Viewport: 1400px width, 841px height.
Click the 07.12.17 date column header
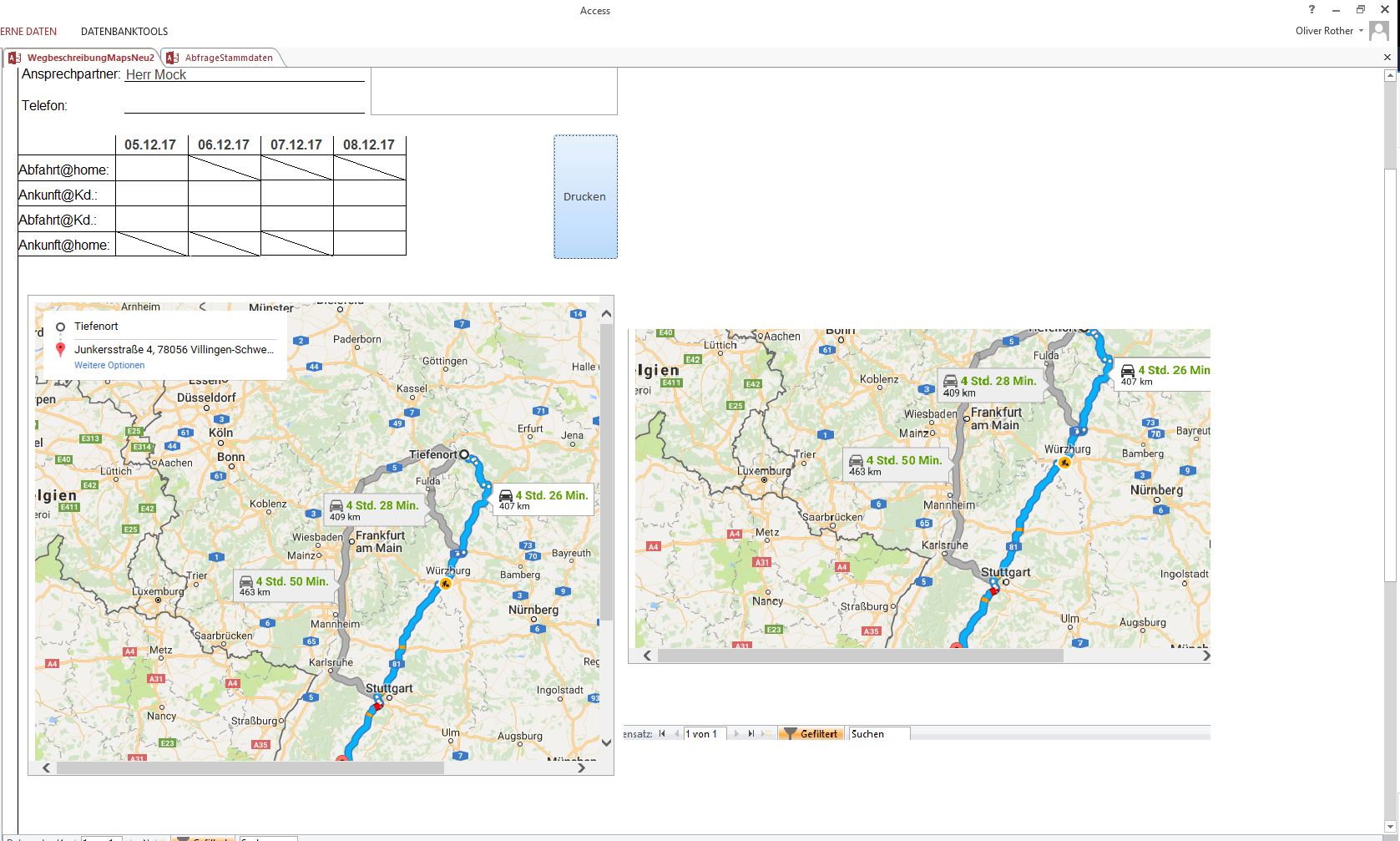tap(296, 144)
